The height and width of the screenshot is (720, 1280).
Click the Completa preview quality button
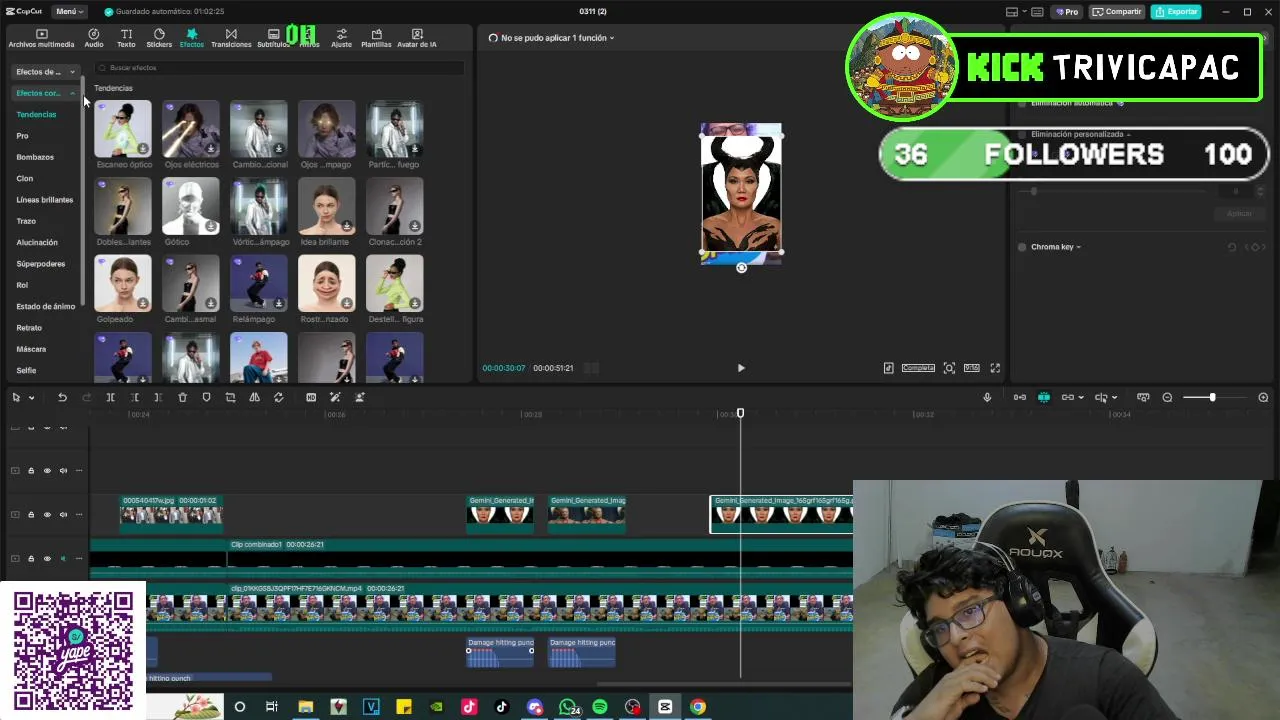(x=918, y=368)
